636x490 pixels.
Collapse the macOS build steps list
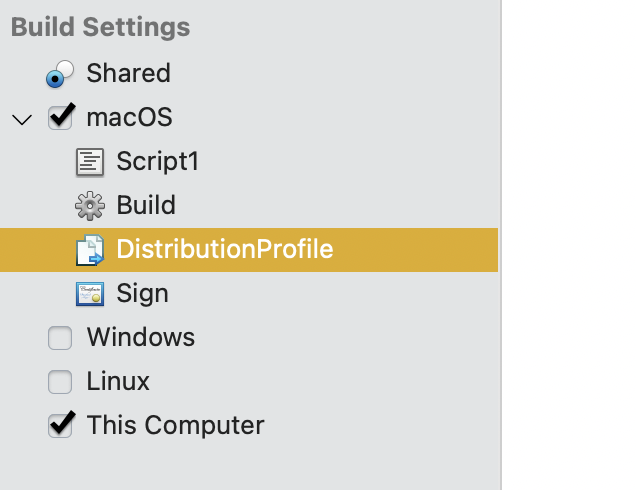point(22,119)
